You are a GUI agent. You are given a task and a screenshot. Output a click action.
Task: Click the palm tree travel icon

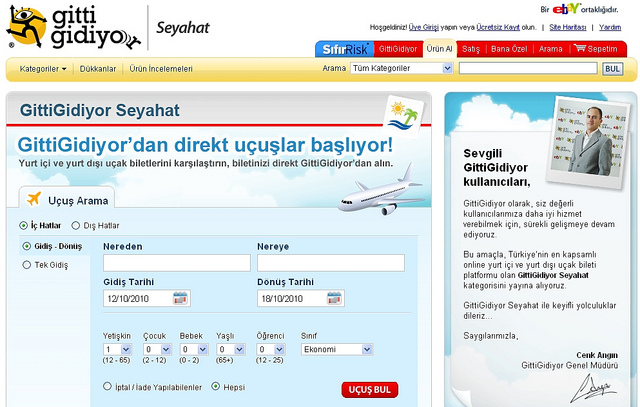pos(404,116)
